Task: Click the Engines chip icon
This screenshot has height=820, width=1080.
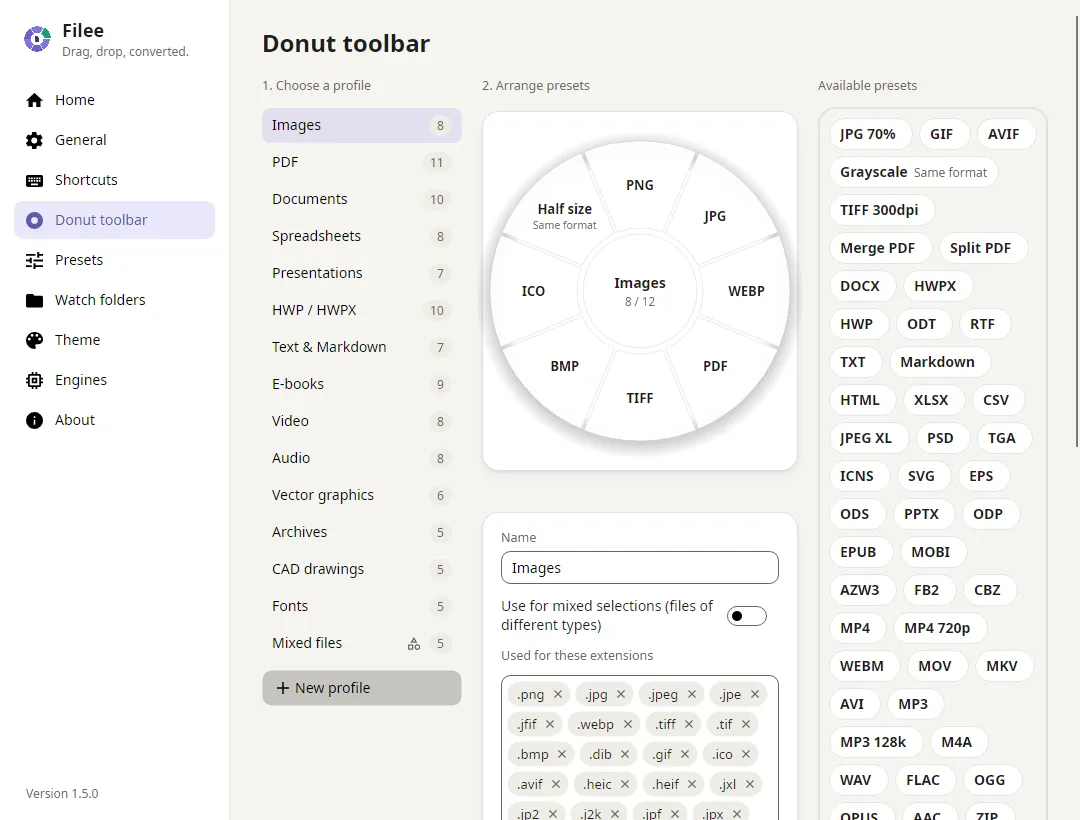Action: click(x=34, y=380)
